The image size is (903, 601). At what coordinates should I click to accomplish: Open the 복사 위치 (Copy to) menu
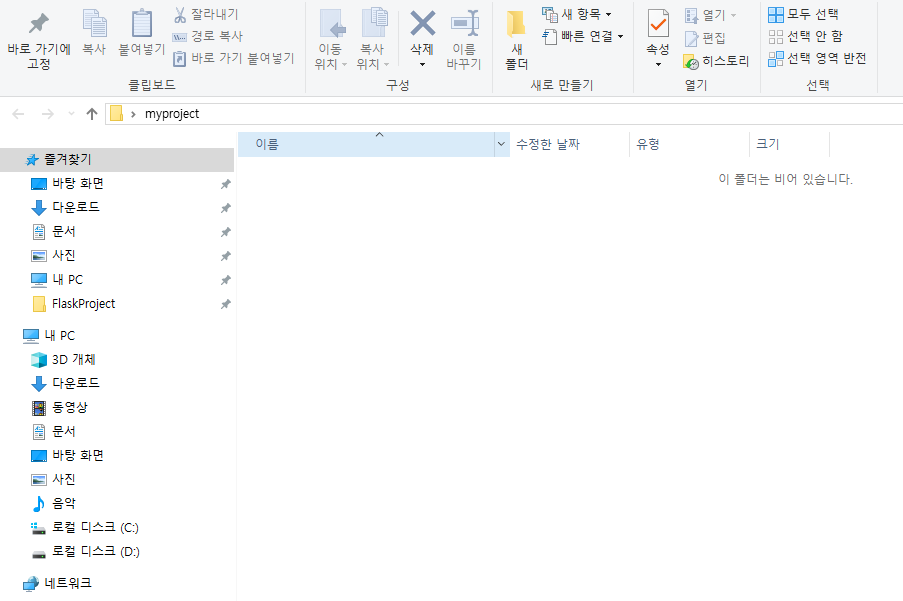click(x=373, y=39)
